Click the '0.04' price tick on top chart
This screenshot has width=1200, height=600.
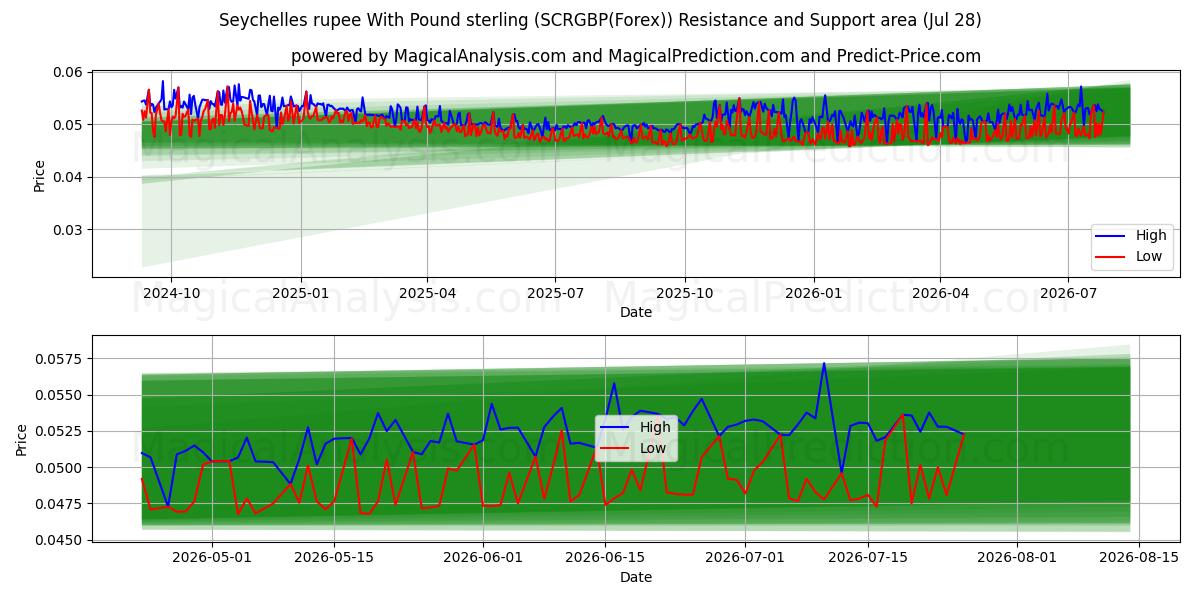click(68, 177)
